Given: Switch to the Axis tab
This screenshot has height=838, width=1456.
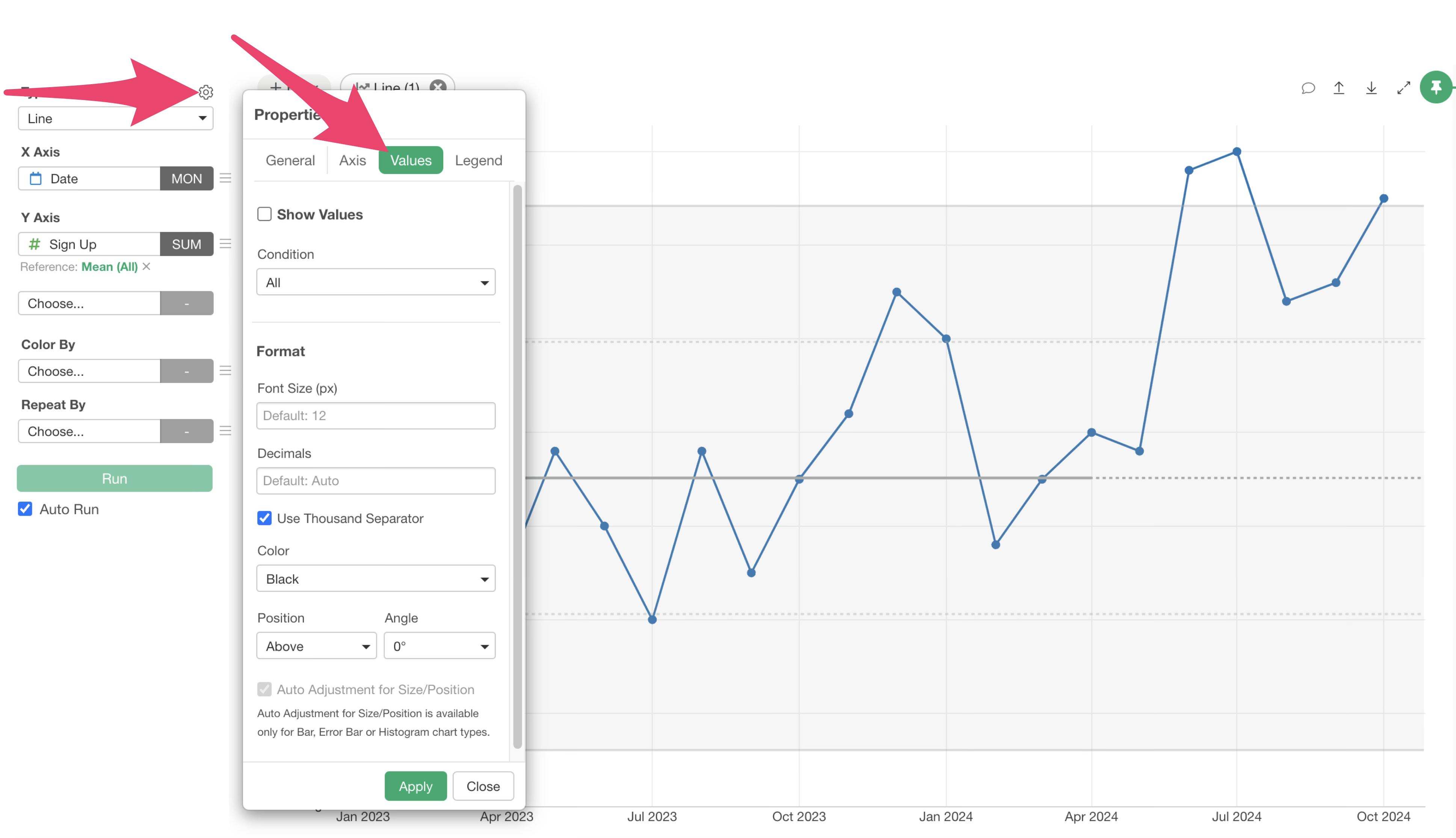Looking at the screenshot, I should 352,160.
